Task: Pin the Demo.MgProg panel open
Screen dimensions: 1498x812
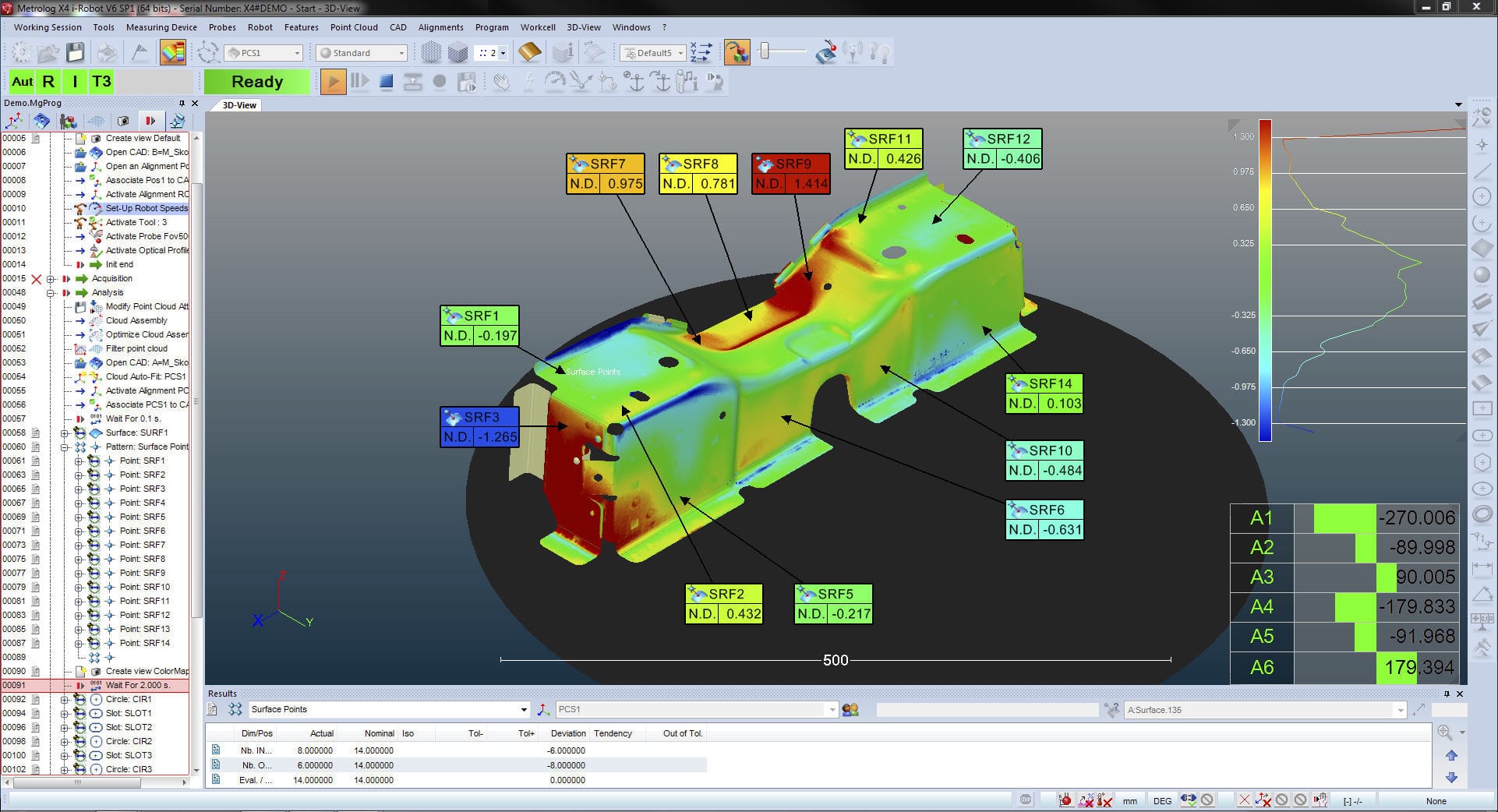Action: pos(182,102)
